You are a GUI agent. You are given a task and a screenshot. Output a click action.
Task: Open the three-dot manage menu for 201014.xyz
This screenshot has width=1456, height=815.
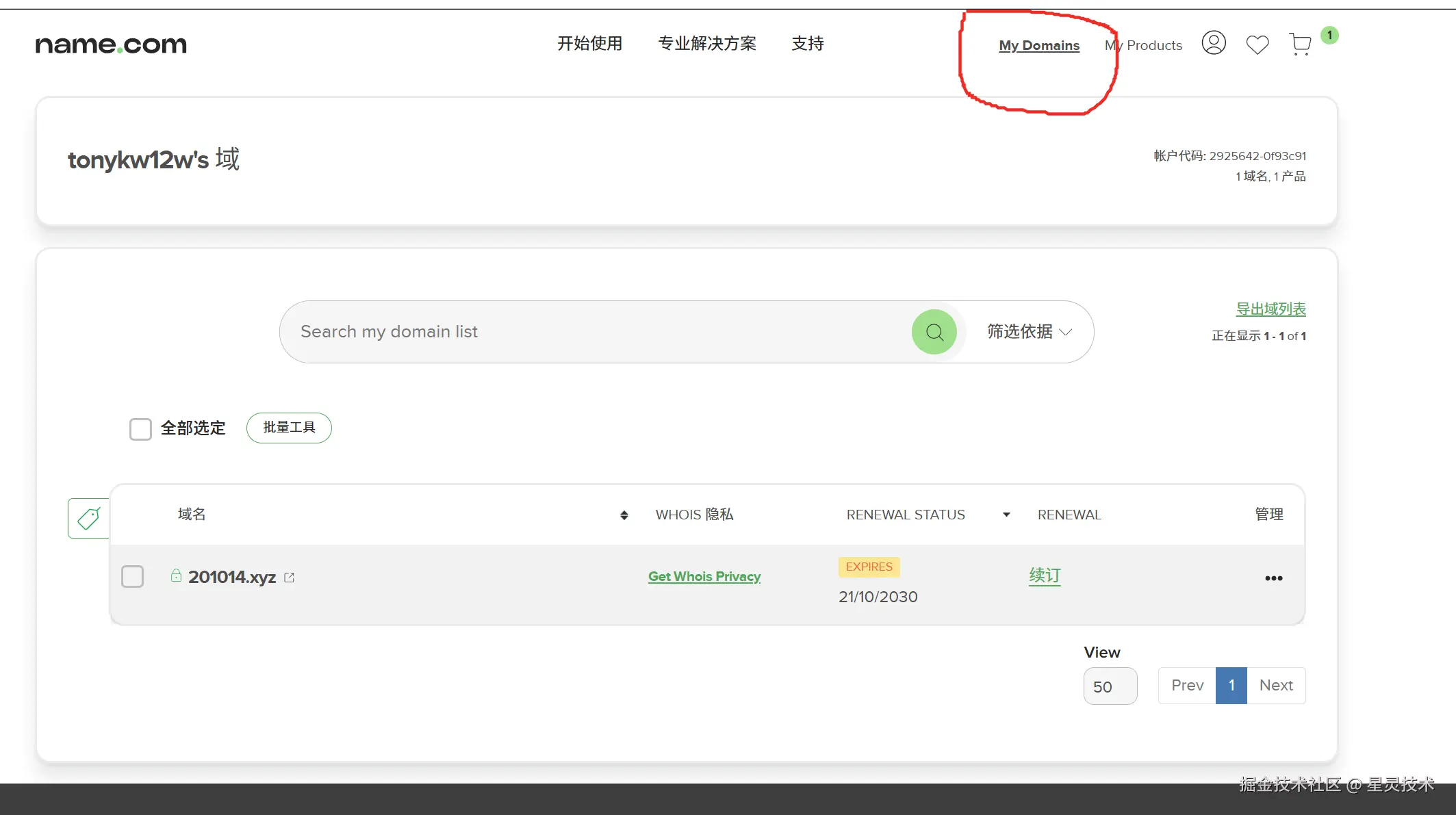pos(1273,578)
